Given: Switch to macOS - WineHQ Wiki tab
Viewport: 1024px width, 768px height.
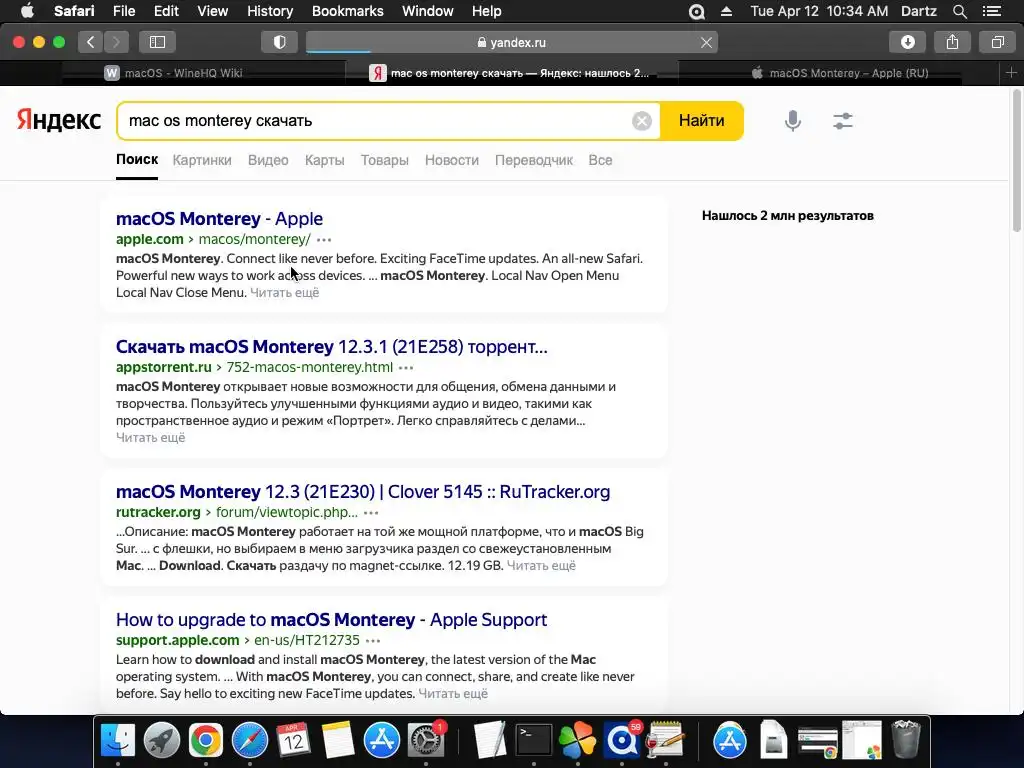Looking at the screenshot, I should [x=174, y=73].
